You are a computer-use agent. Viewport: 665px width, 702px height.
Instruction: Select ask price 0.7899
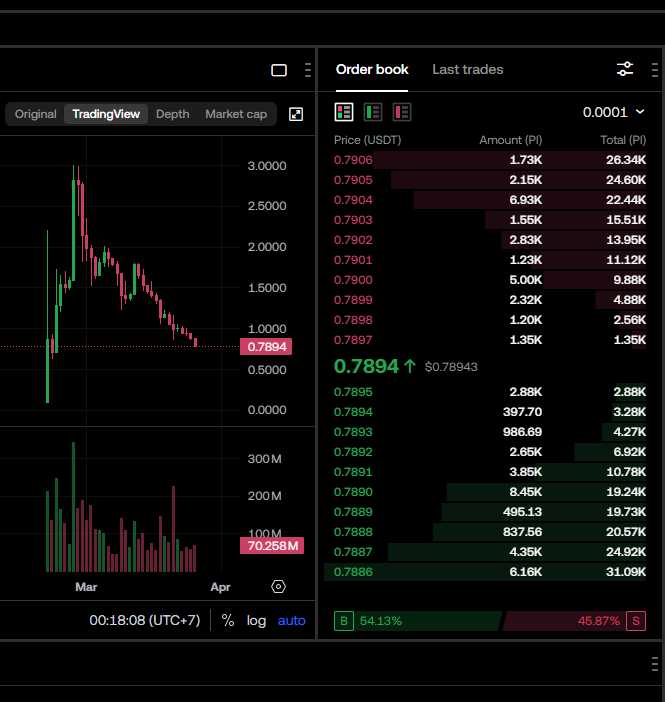pos(353,300)
